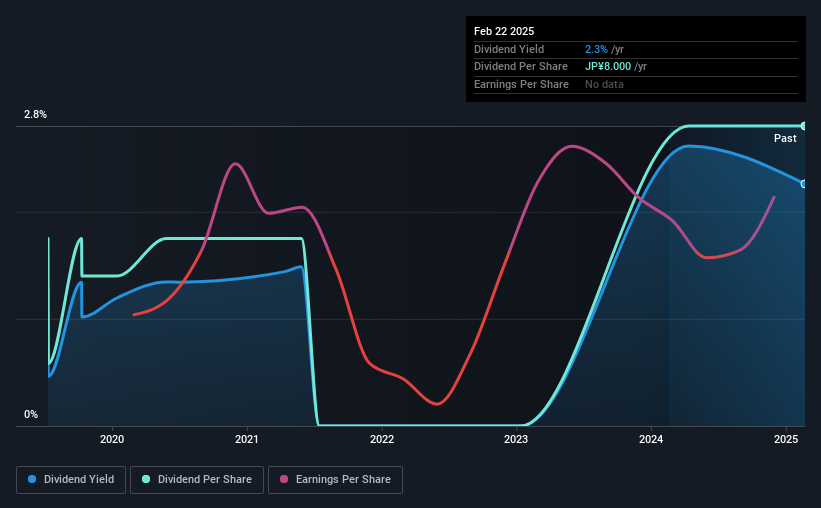
Task: Click the 2024 x-axis label
Action: (651, 439)
